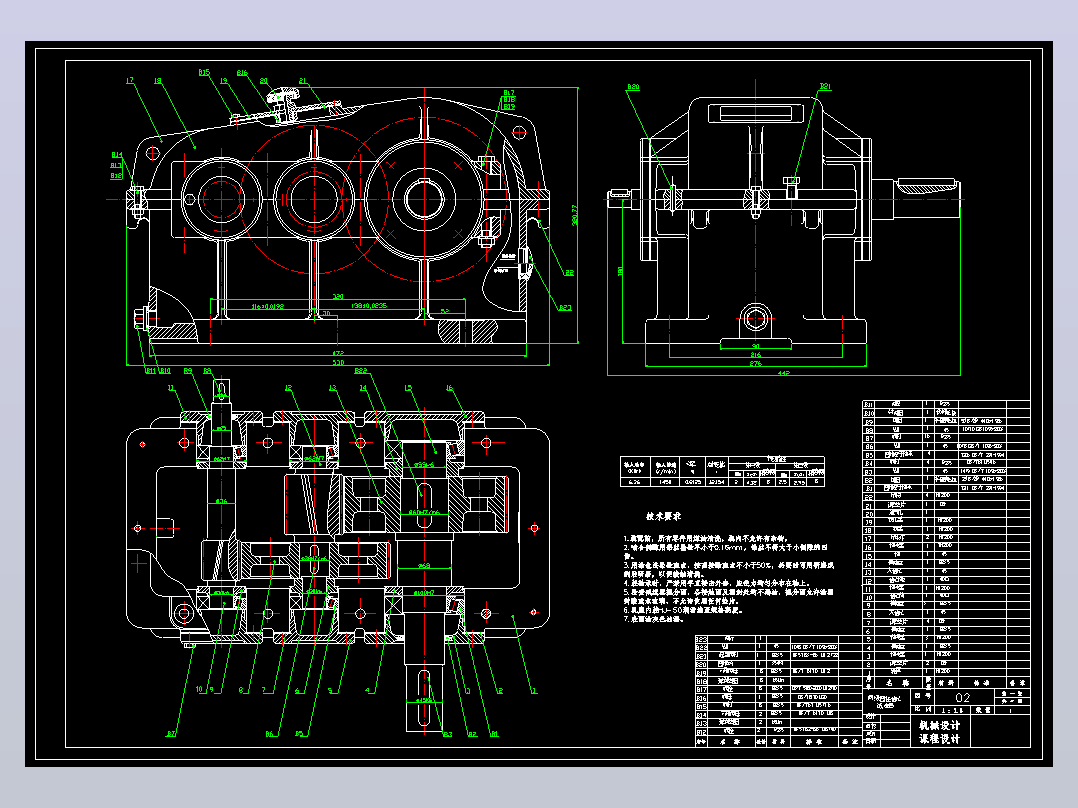
Task: Select callout 11 above the plan view
Action: pos(171,388)
